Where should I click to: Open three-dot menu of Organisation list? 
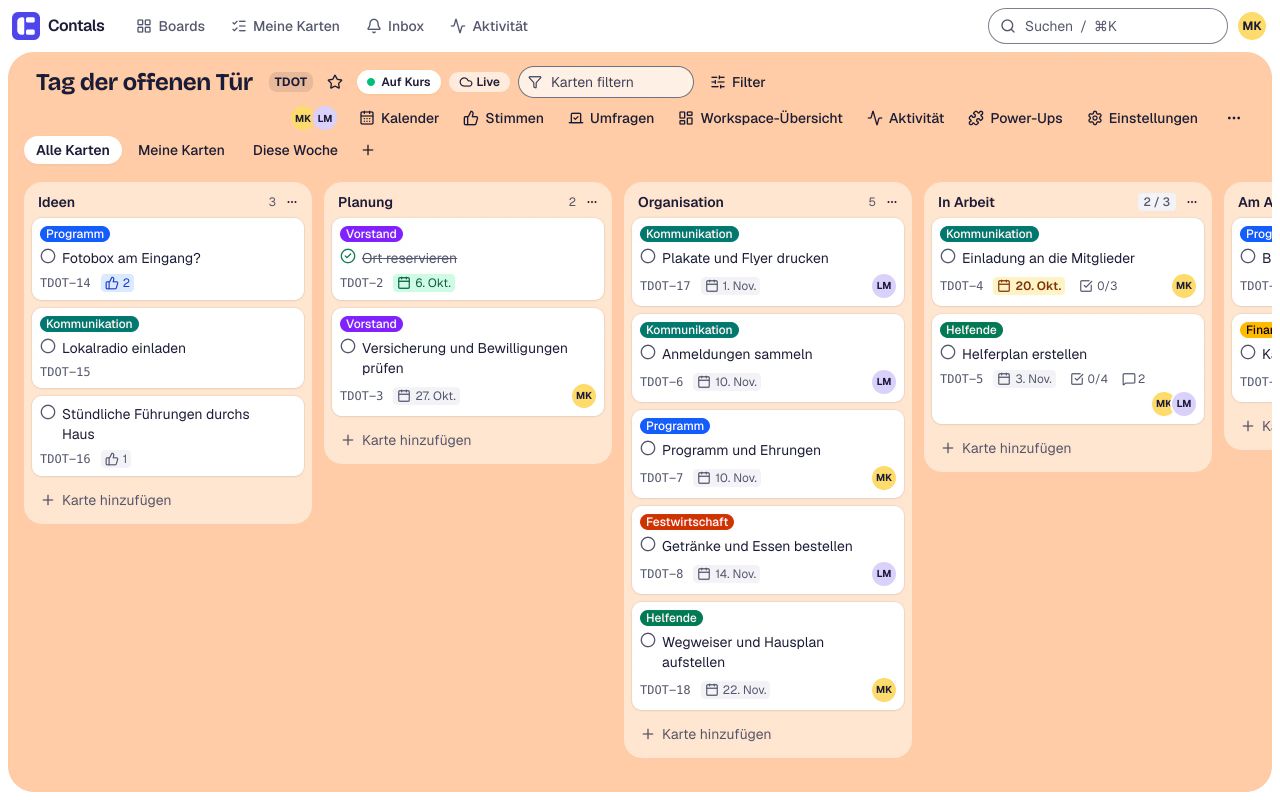(x=892, y=202)
